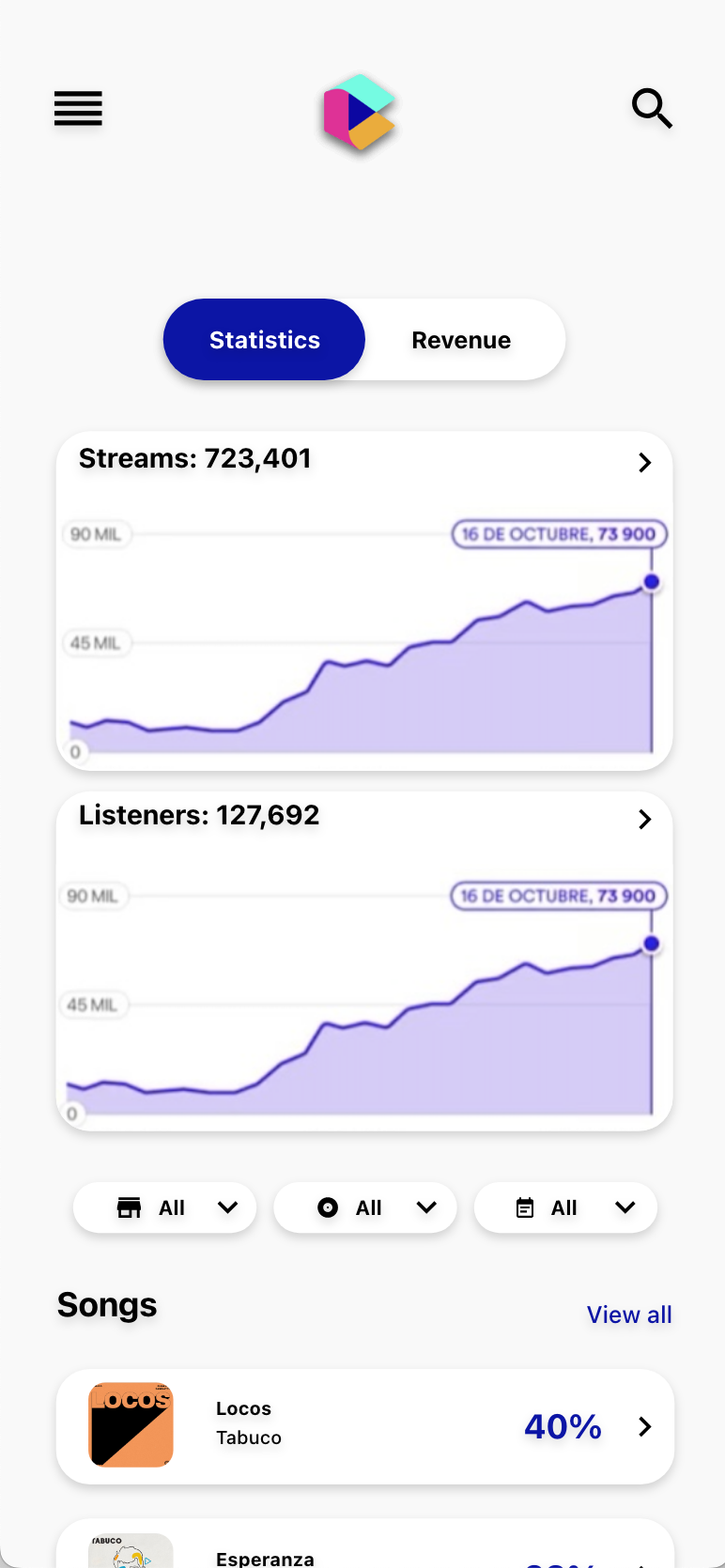Tap the search magnifier icon
Viewport: 725px width, 1568px height.
[652, 109]
